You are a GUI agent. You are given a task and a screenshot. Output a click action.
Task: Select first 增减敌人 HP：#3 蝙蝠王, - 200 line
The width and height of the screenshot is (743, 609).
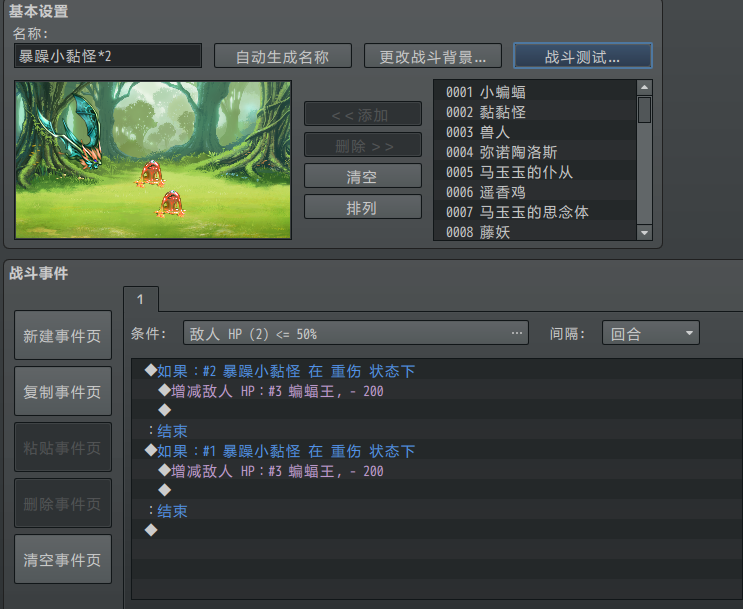(x=437, y=391)
